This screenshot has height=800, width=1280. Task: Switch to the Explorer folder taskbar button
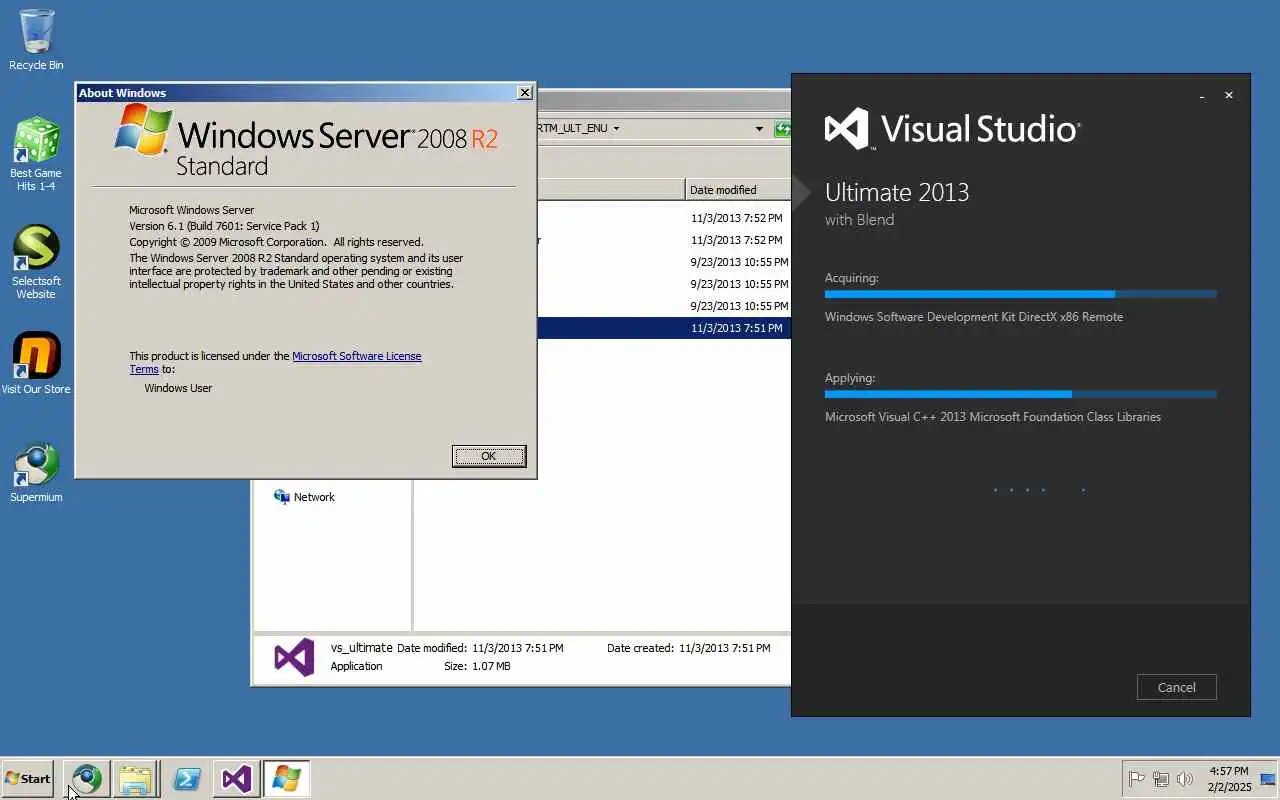[135, 778]
